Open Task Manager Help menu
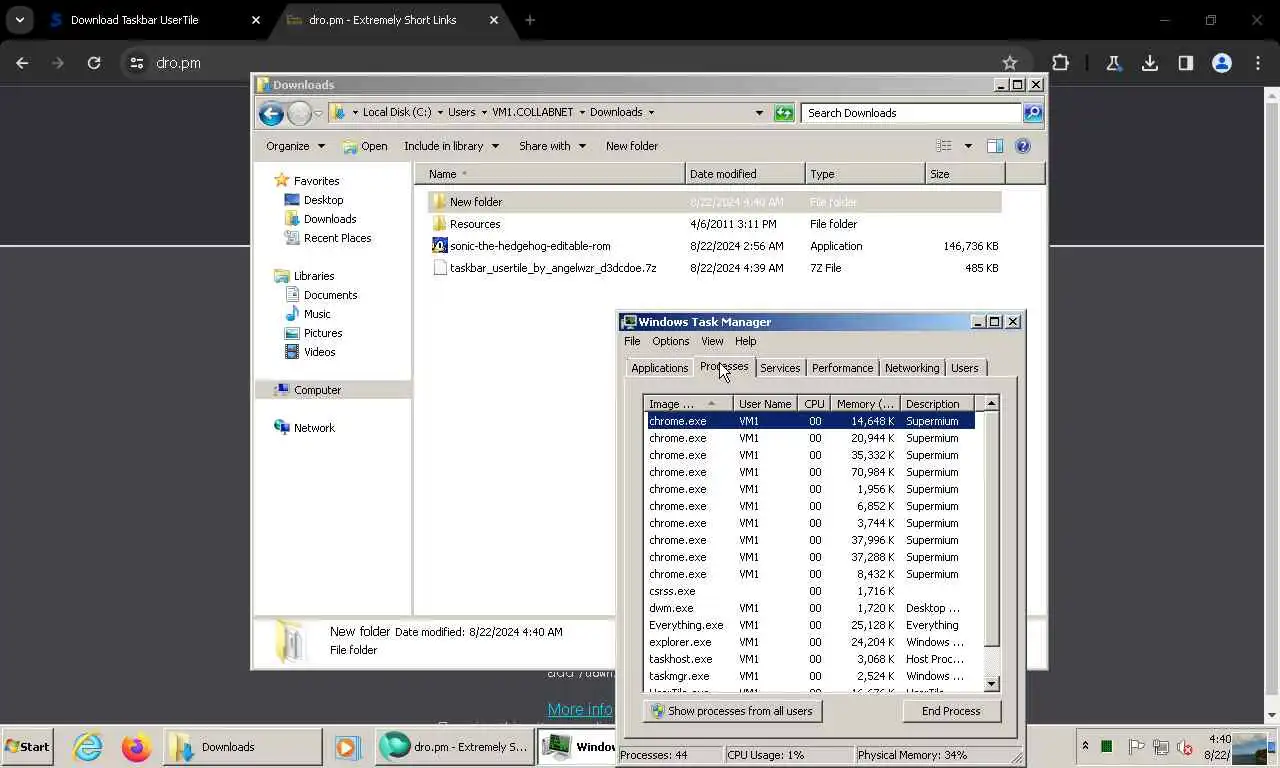The width and height of the screenshot is (1280, 768). pos(745,341)
